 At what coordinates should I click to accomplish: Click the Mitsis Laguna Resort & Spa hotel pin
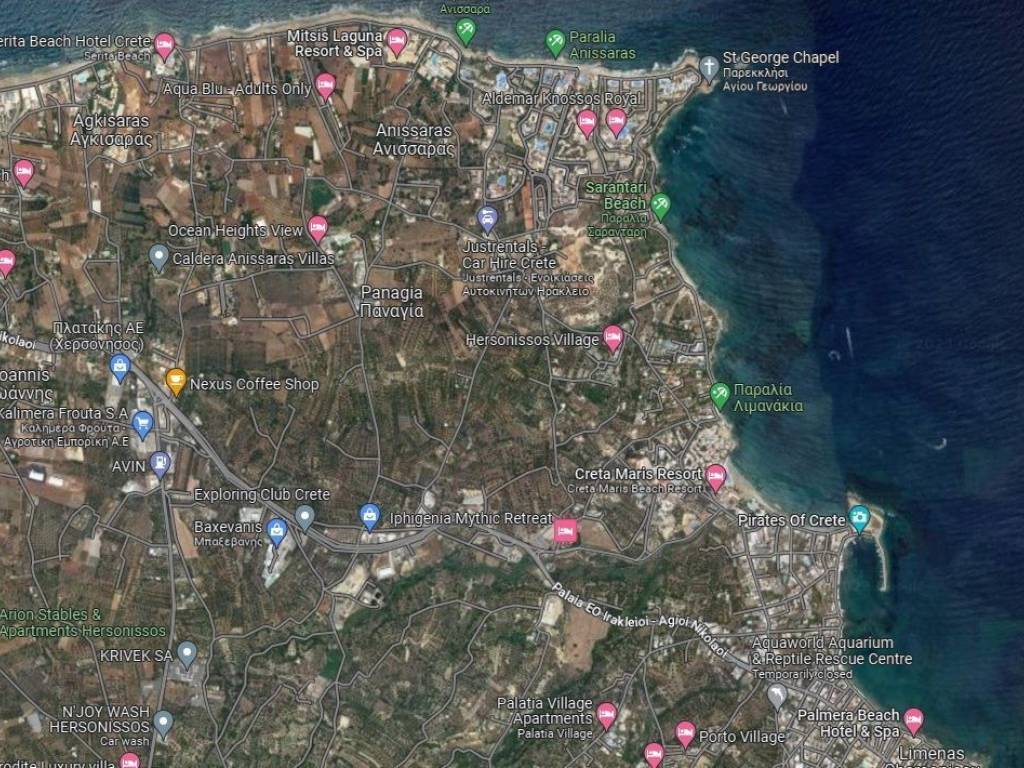click(397, 41)
